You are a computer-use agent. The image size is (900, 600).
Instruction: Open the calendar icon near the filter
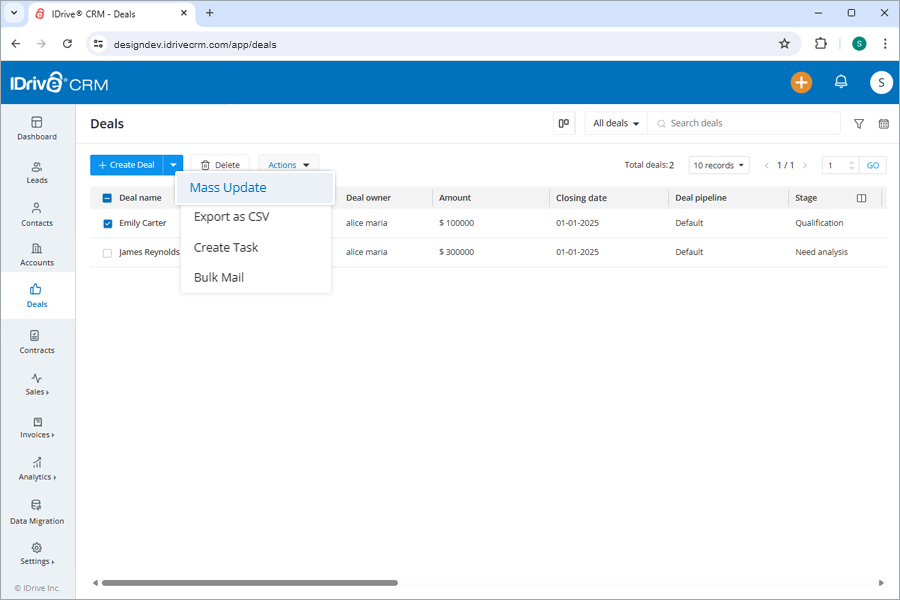(x=883, y=123)
